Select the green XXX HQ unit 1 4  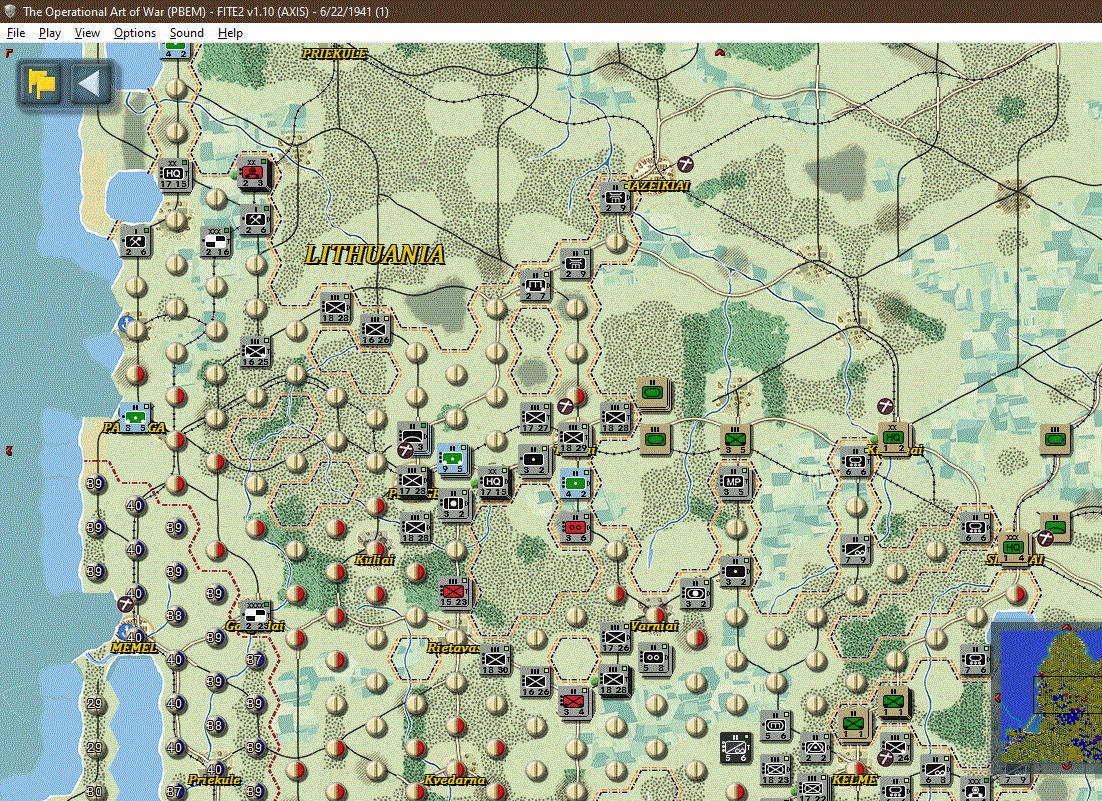(x=1013, y=548)
